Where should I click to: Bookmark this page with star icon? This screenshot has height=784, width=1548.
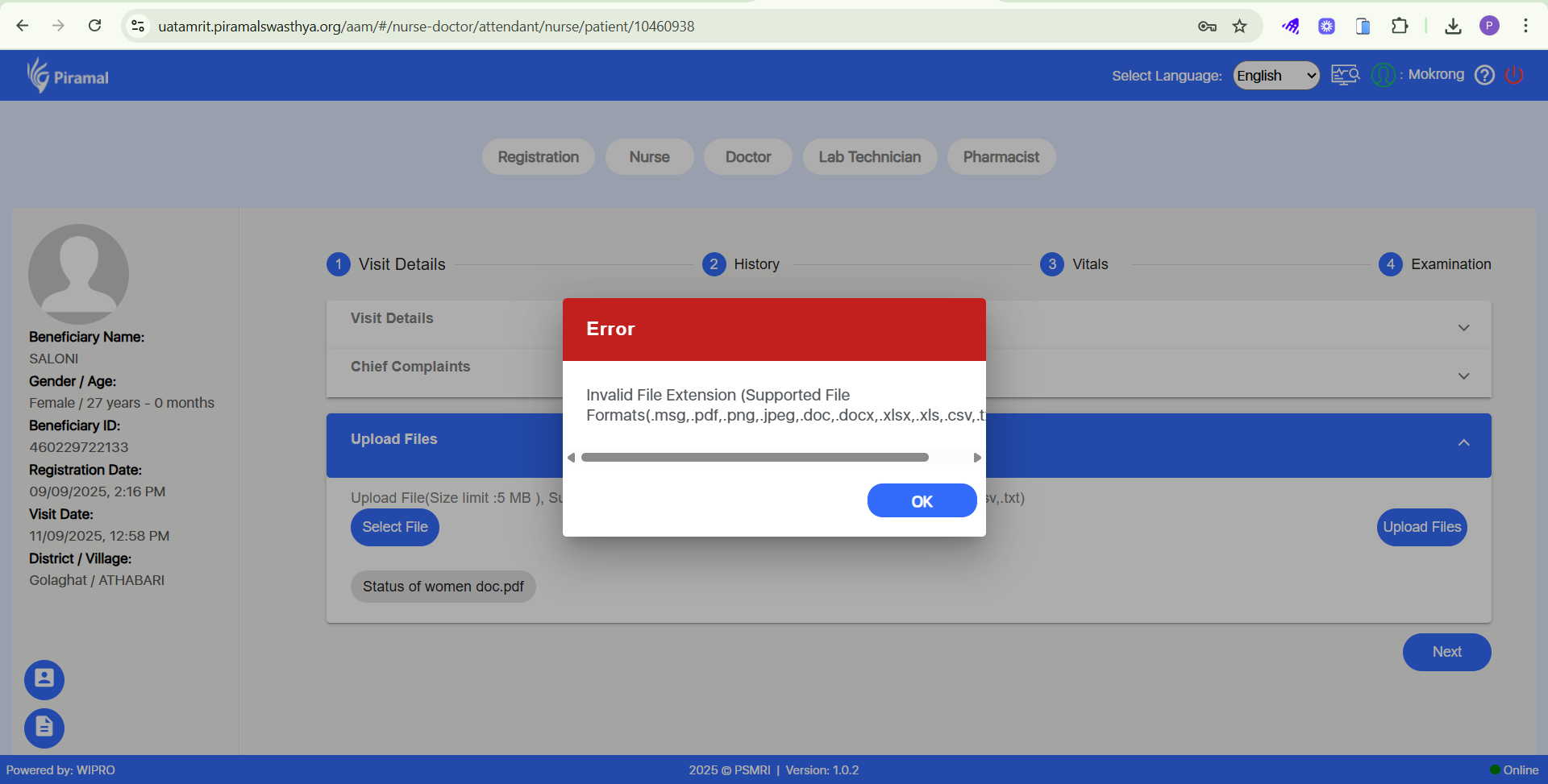click(x=1240, y=27)
